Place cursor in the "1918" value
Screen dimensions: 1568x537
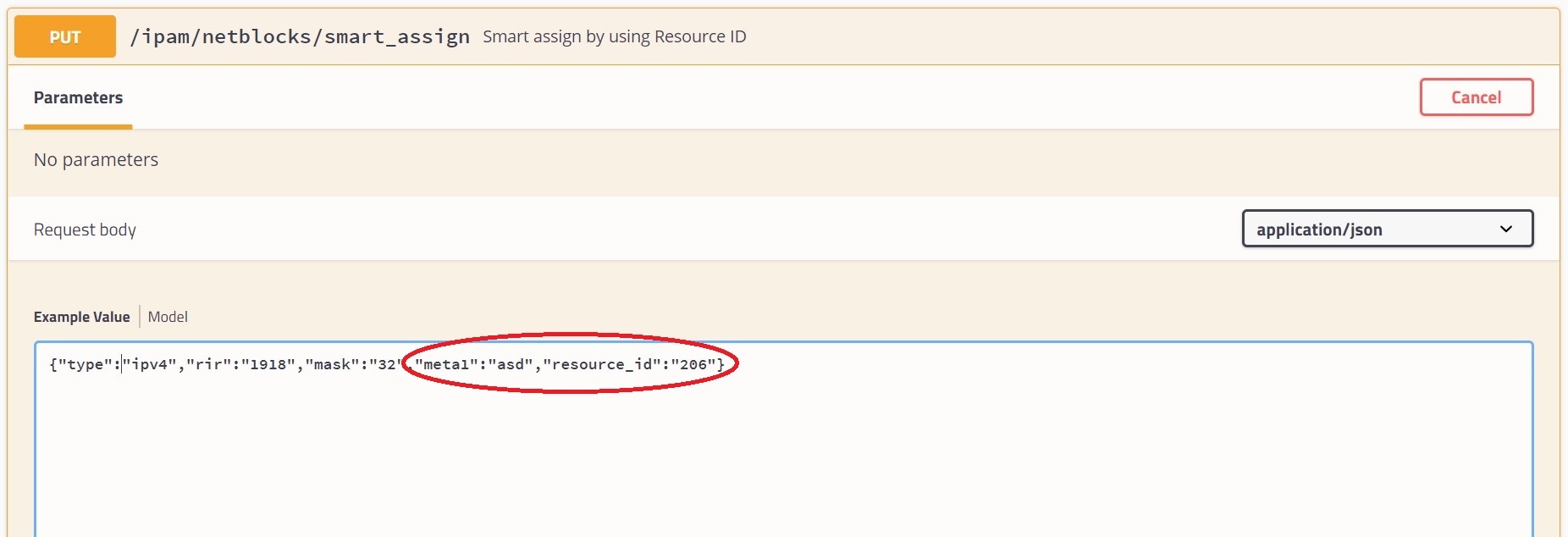268,364
